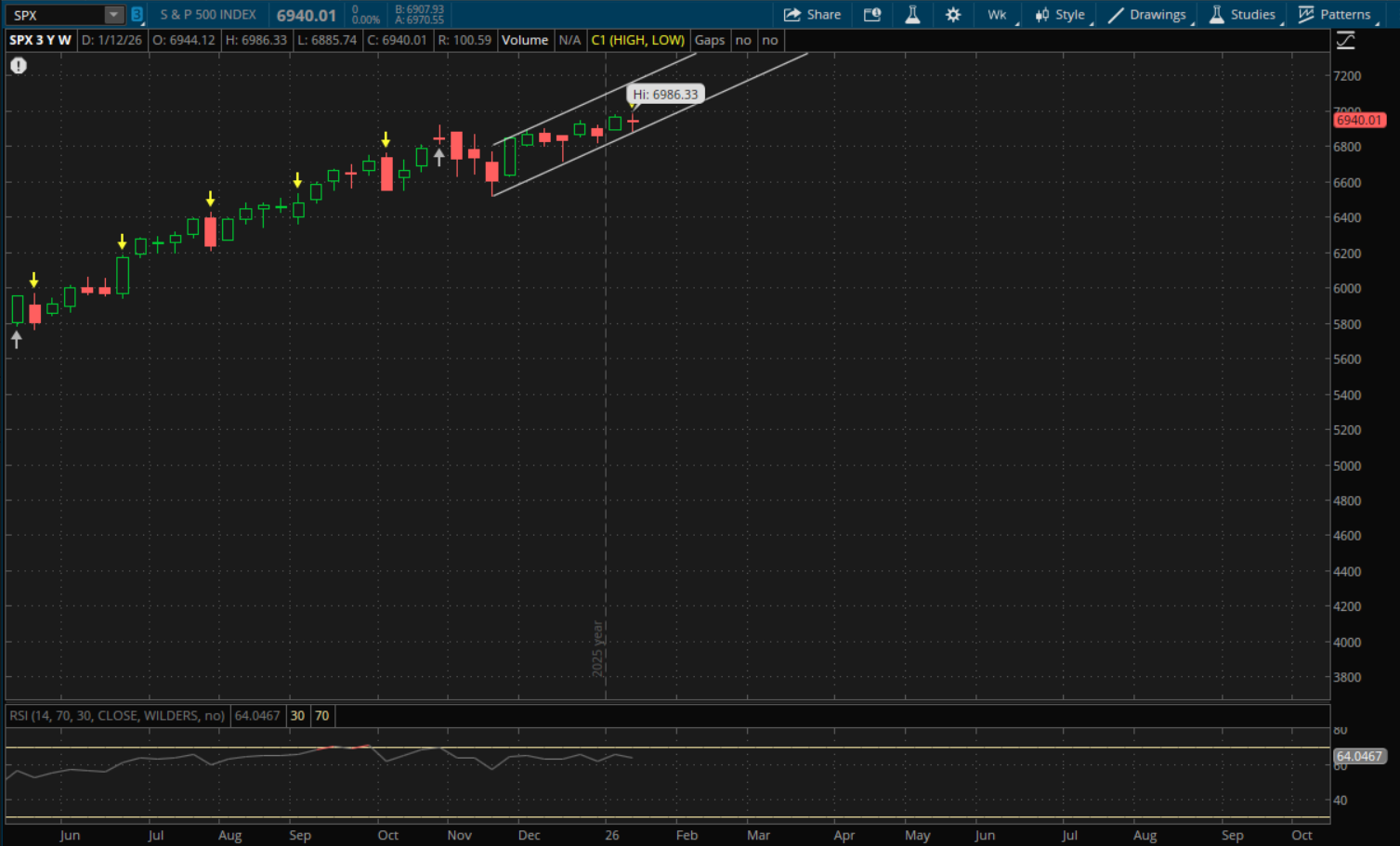Viewport: 1400px width, 846px height.
Task: Click the yellow down arrow above October candle
Action: 386,140
